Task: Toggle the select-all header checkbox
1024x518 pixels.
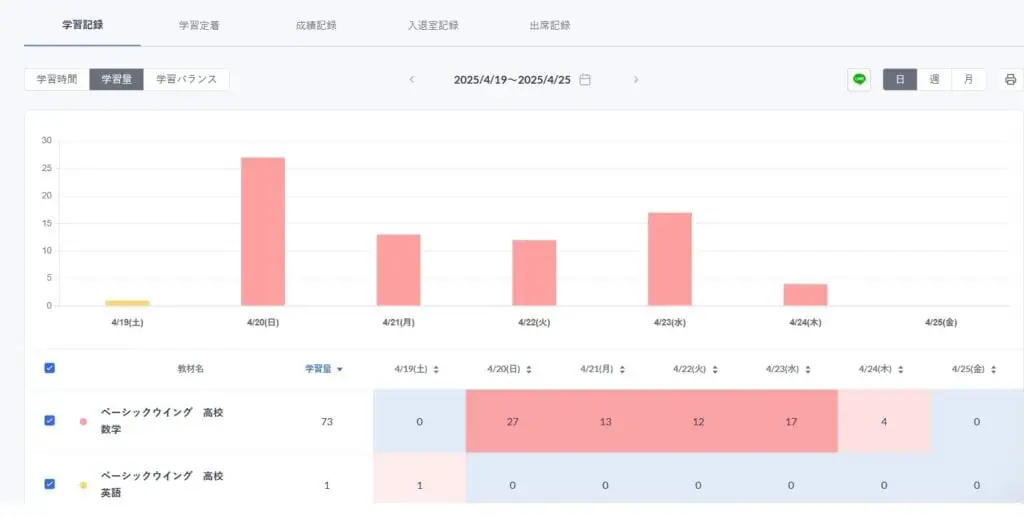Action: 50,368
